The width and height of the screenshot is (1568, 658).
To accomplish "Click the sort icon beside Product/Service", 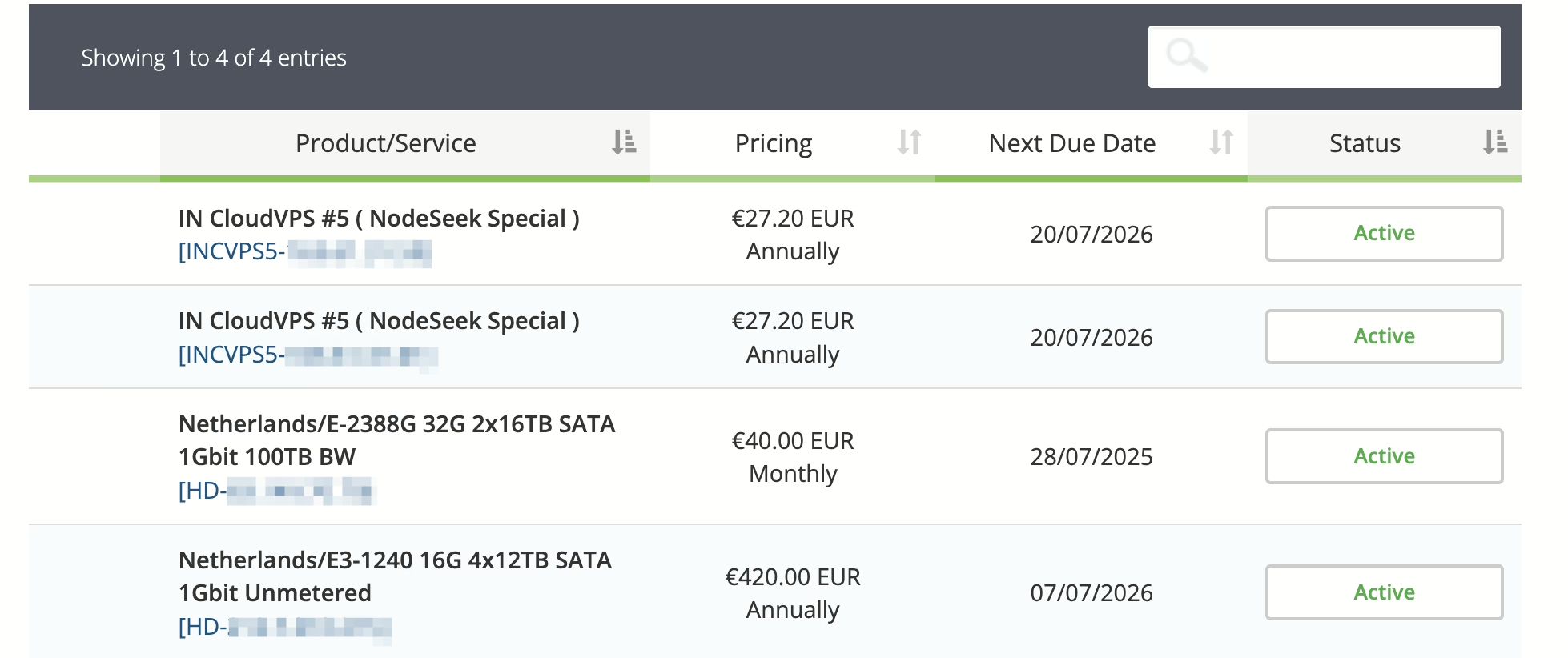I will pos(624,142).
